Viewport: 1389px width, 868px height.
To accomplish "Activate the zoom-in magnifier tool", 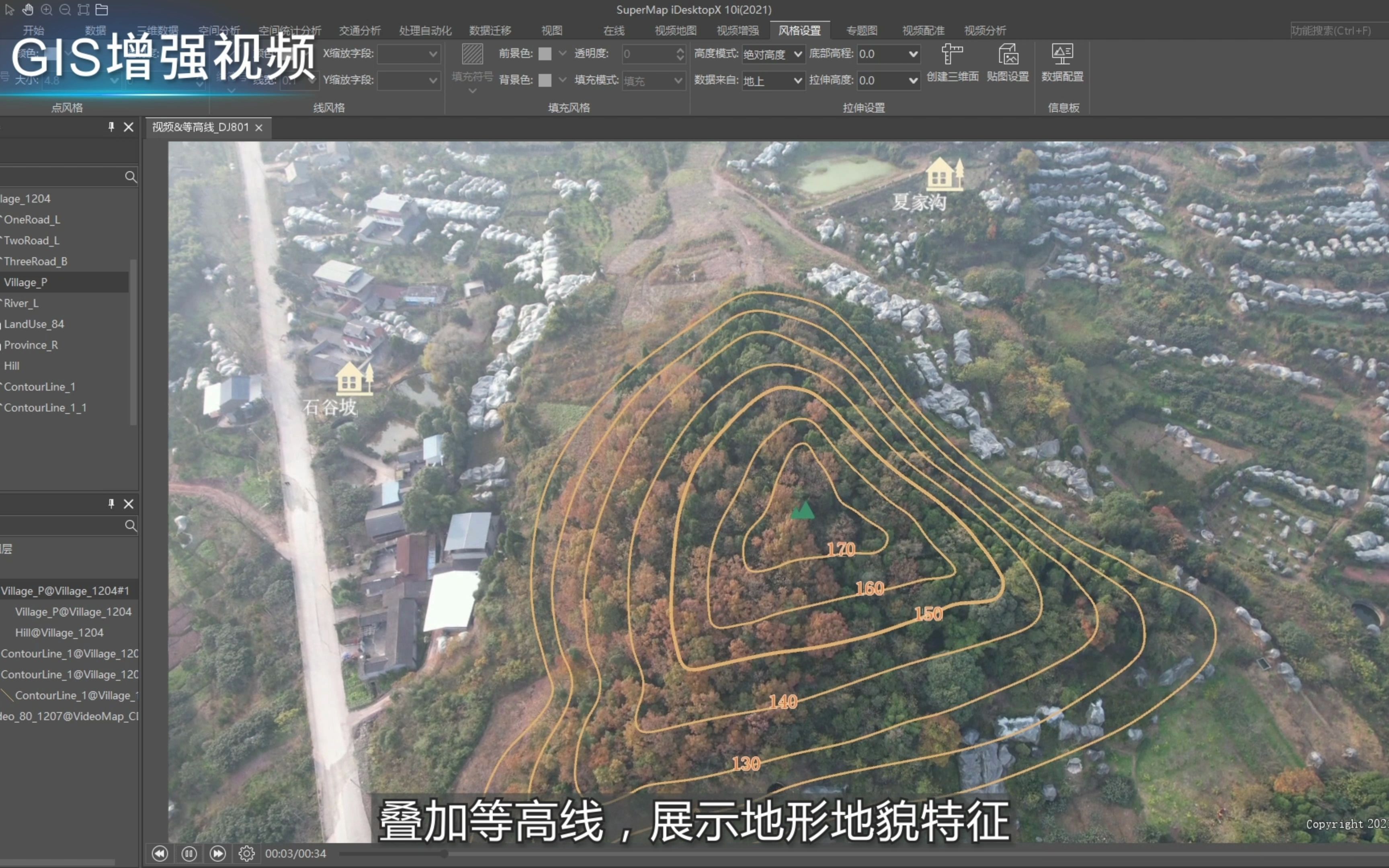I will 47,9.
